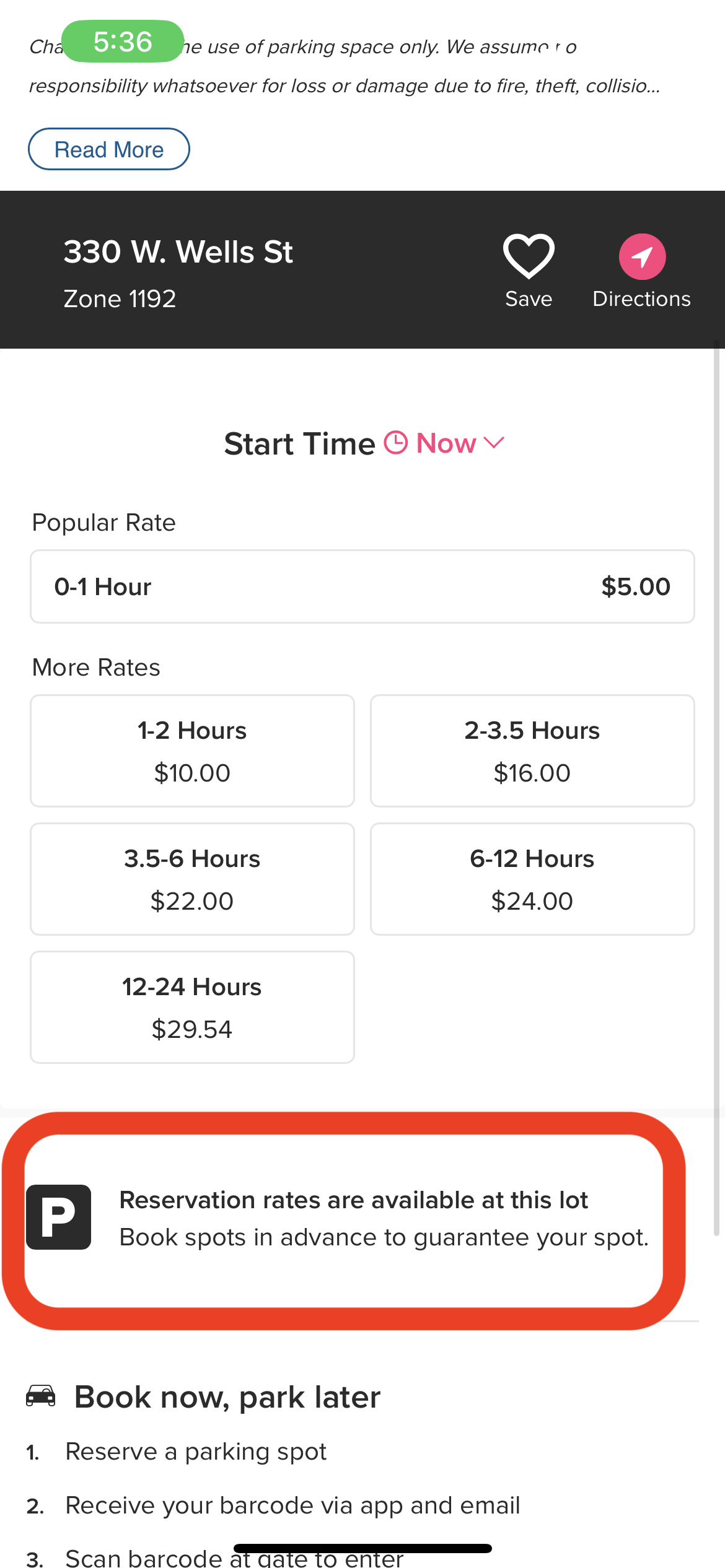Tap the clock icon beside Start Time
The height and width of the screenshot is (1568, 725).
click(x=396, y=443)
